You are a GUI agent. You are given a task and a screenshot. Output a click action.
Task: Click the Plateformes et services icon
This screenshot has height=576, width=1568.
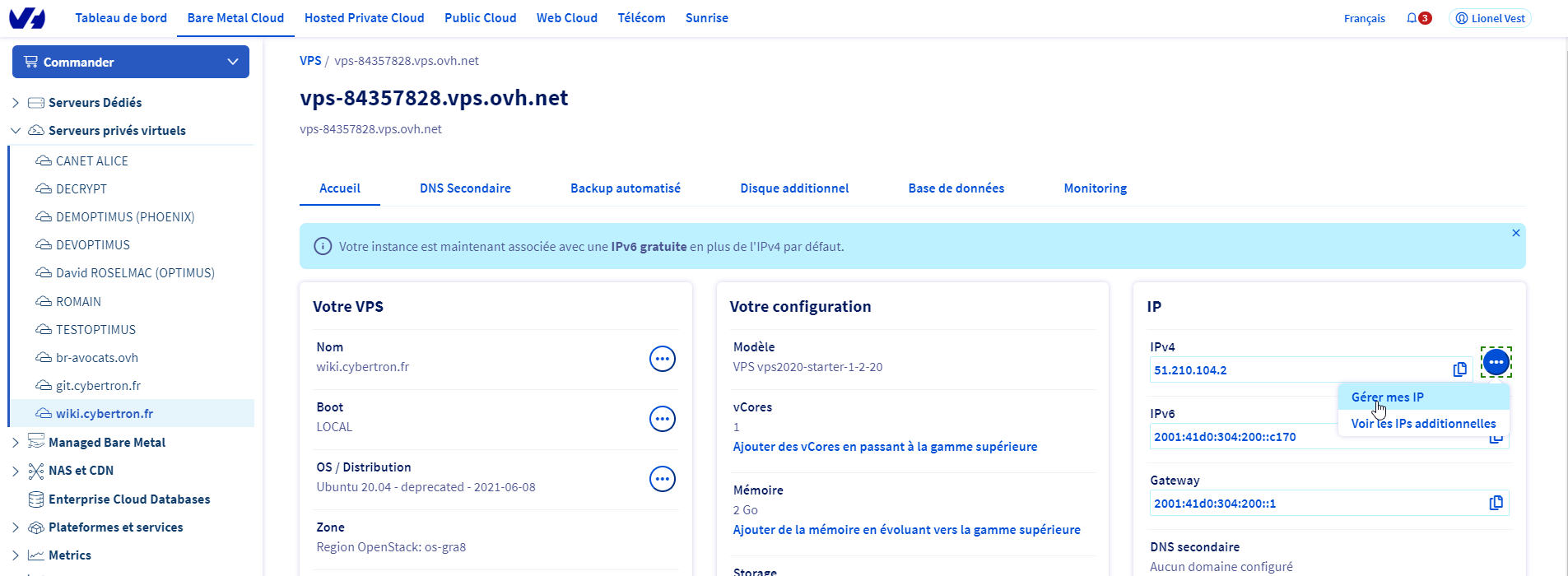pos(36,527)
